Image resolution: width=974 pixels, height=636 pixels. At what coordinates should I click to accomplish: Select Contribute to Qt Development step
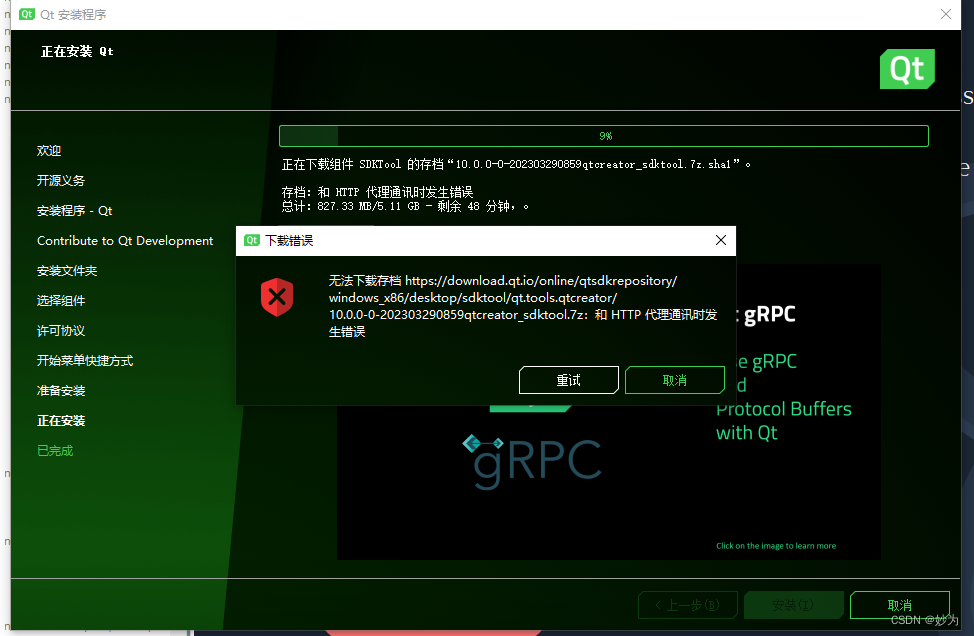pyautogui.click(x=125, y=241)
